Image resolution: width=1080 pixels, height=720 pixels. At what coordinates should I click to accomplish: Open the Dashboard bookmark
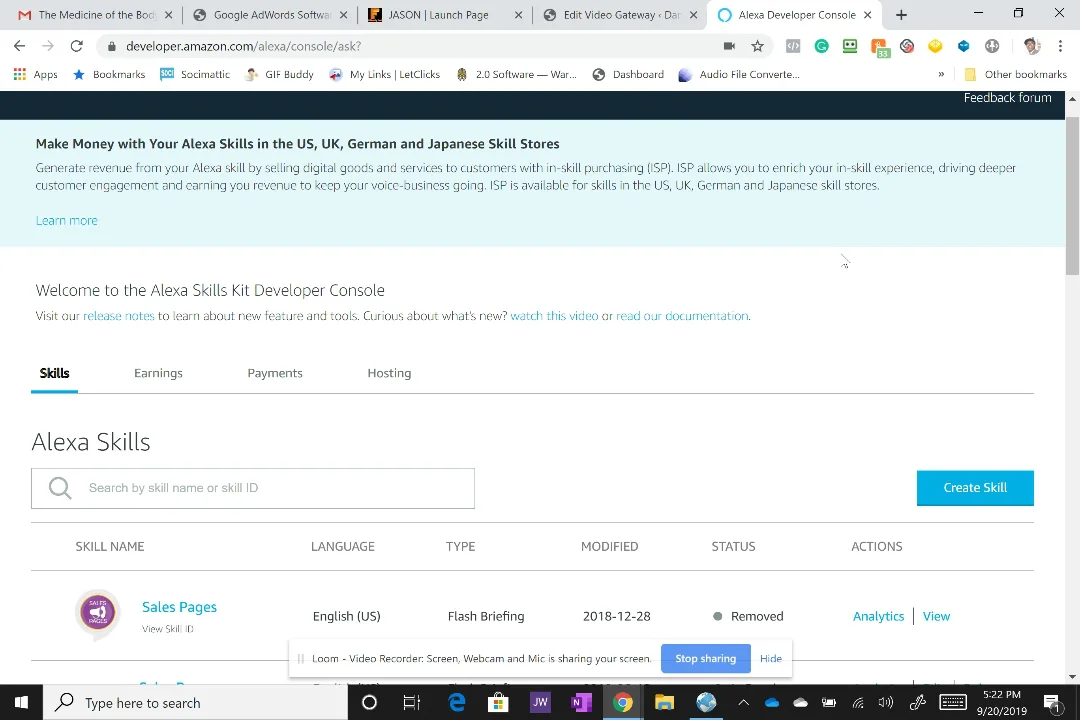(628, 74)
